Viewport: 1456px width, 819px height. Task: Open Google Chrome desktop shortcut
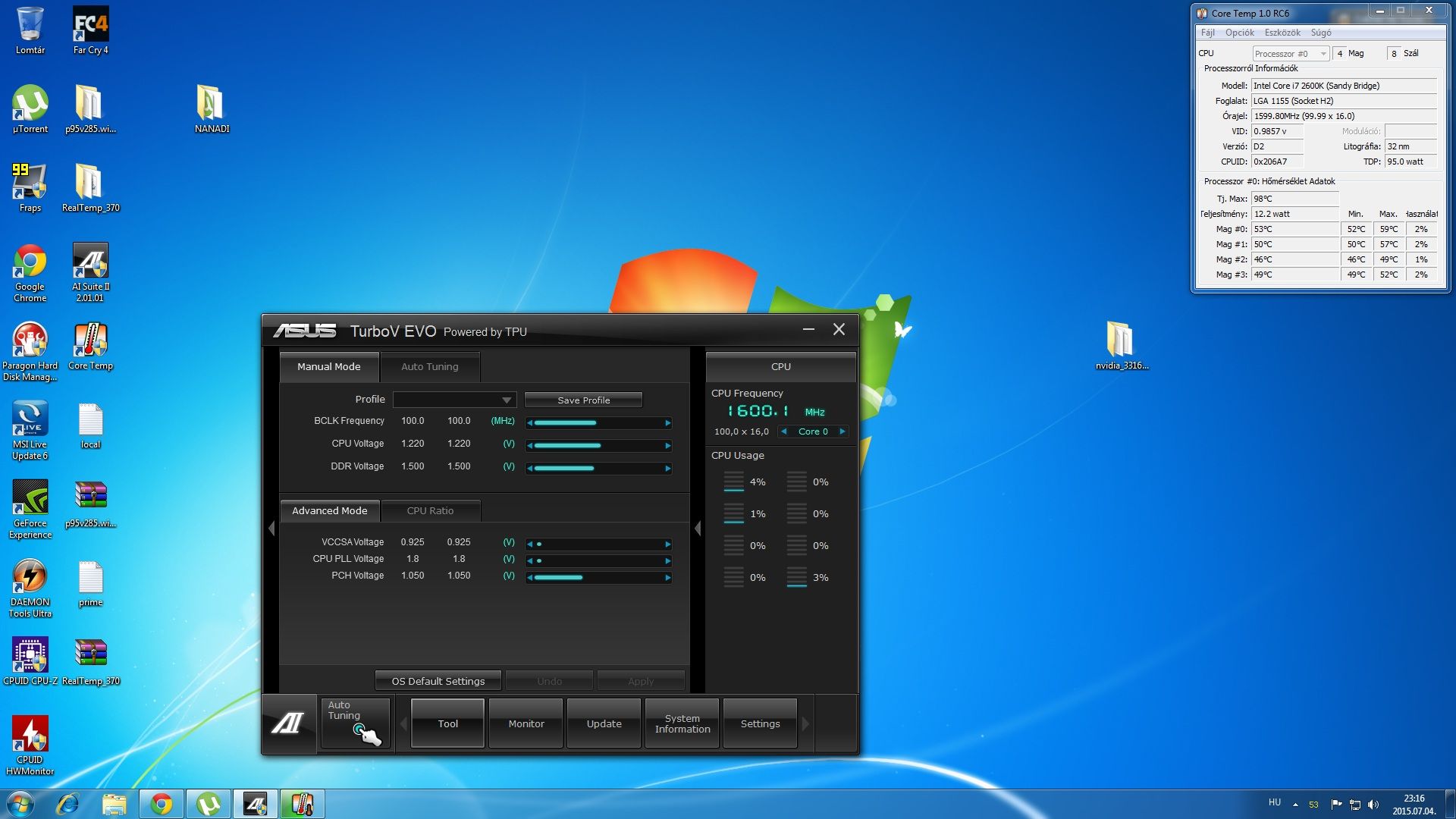click(30, 273)
